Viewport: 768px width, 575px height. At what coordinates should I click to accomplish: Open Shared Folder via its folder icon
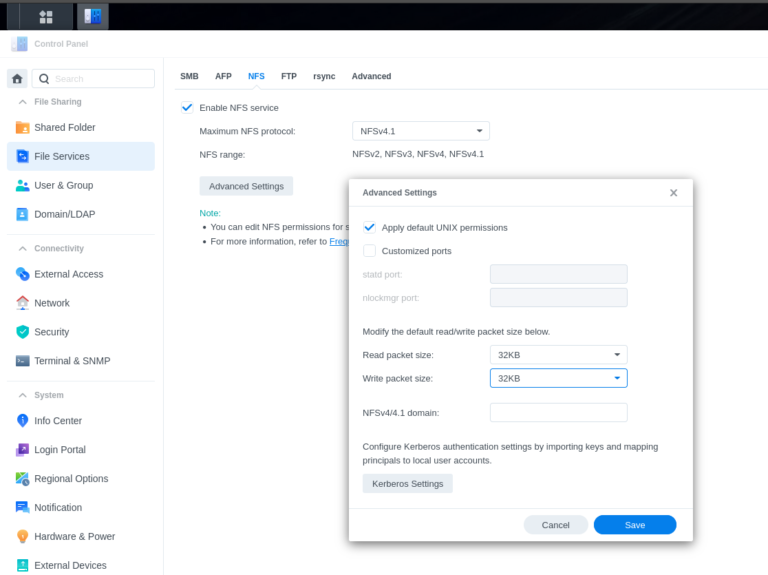[23, 127]
